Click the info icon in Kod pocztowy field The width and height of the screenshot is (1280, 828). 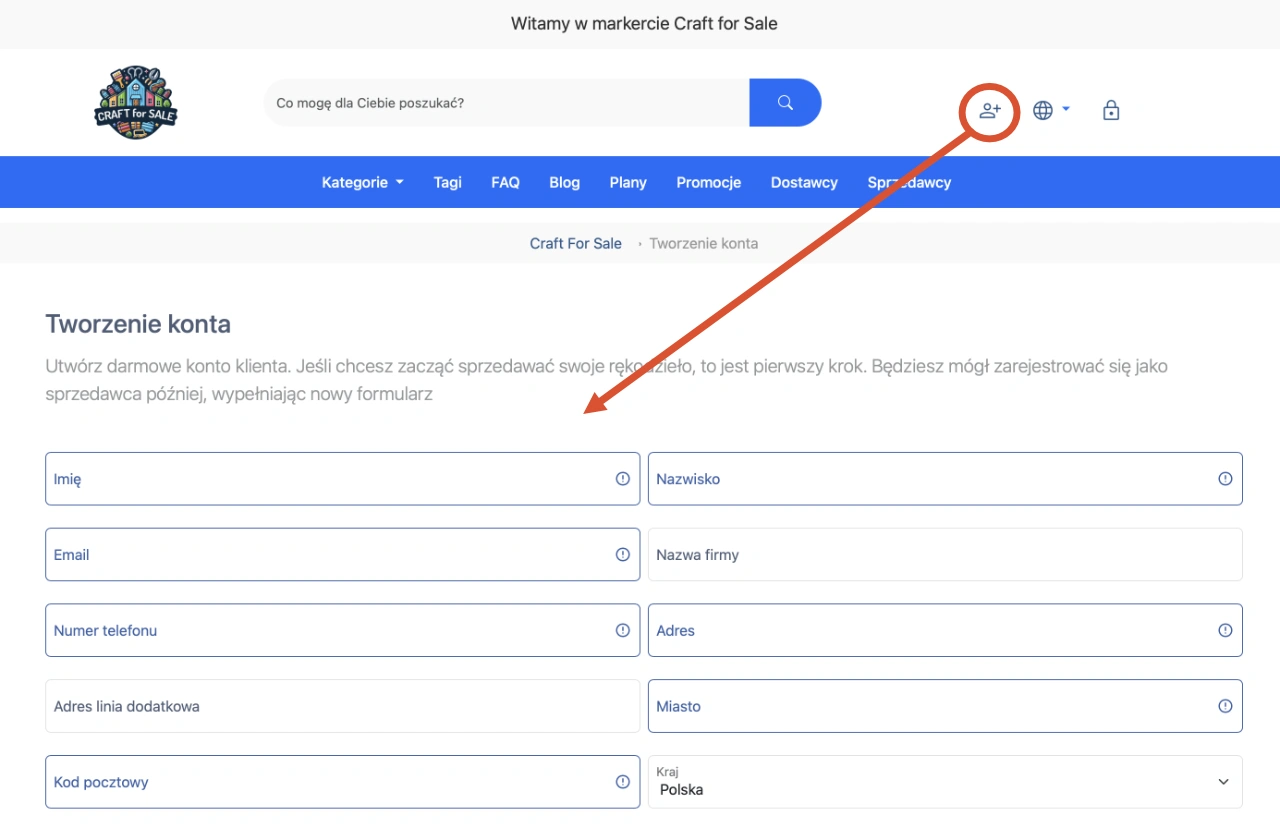(x=622, y=782)
